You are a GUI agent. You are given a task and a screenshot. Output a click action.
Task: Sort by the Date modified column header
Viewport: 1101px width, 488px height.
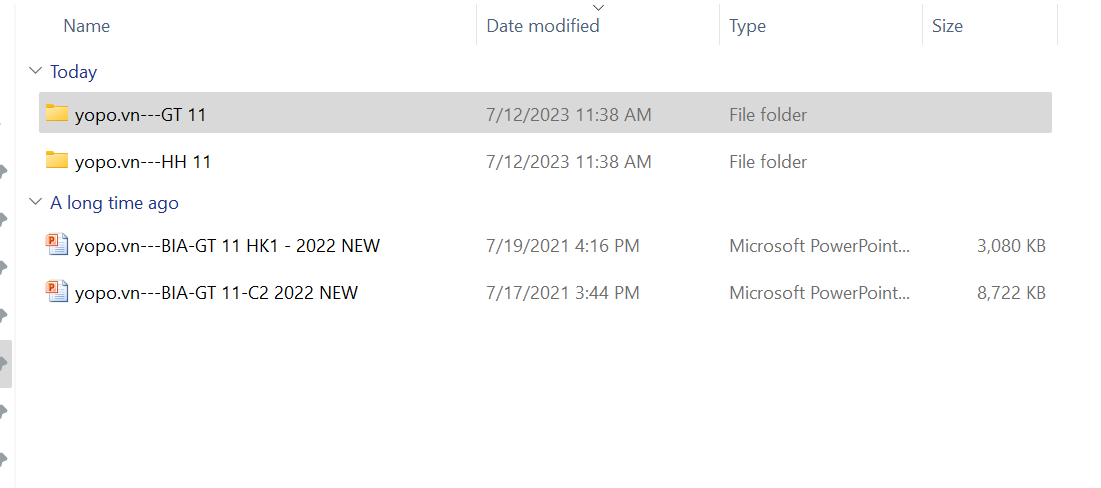pos(543,26)
